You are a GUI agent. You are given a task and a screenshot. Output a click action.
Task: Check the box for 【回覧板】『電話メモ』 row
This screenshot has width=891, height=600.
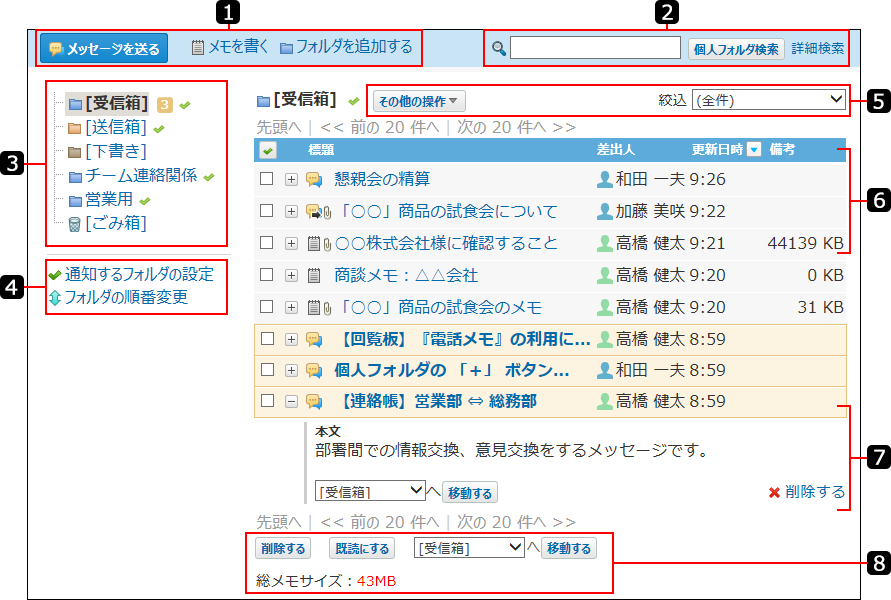pos(267,339)
